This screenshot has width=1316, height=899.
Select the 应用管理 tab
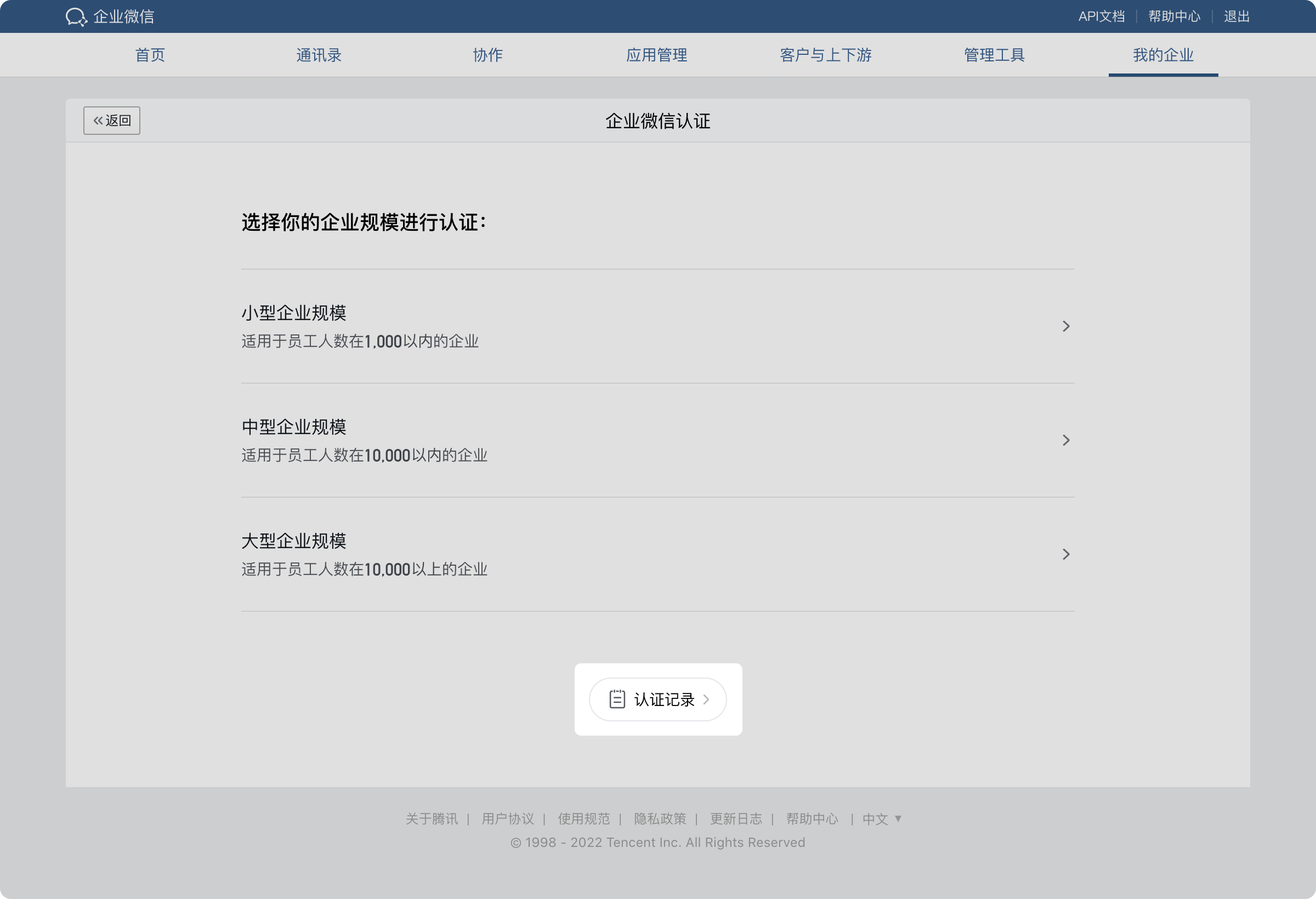click(x=657, y=55)
